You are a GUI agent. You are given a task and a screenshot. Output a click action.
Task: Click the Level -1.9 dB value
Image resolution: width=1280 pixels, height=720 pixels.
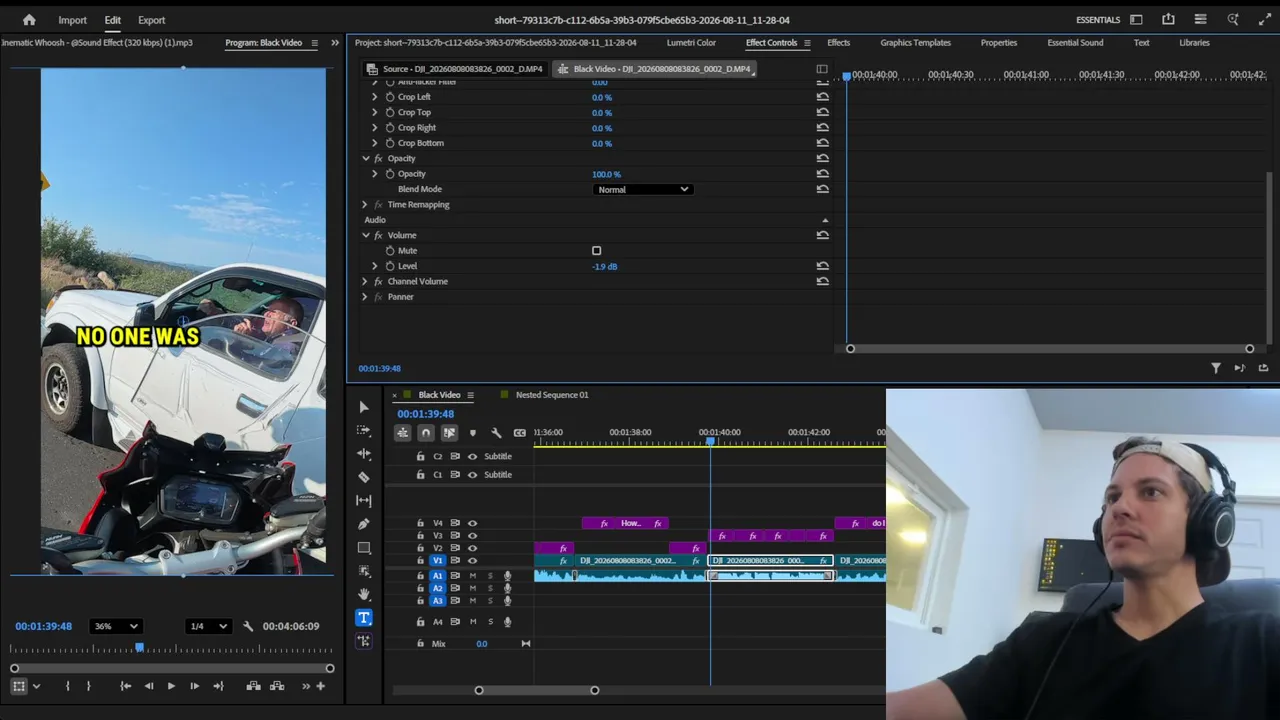[604, 266]
